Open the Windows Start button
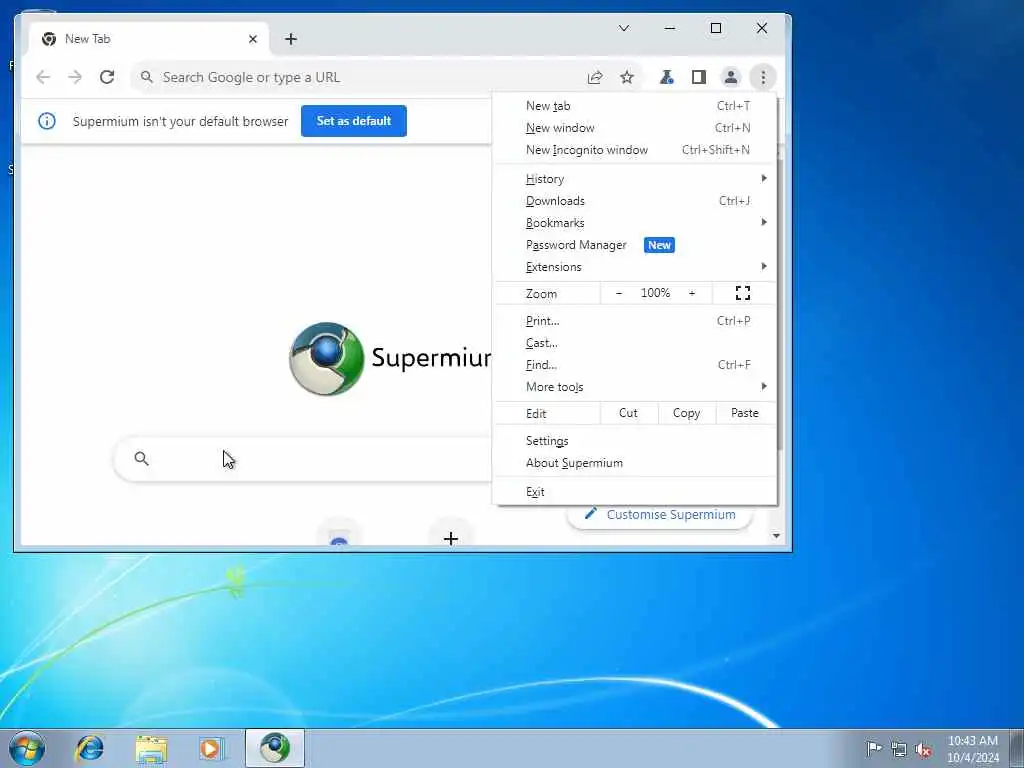1024x768 pixels. (x=27, y=748)
